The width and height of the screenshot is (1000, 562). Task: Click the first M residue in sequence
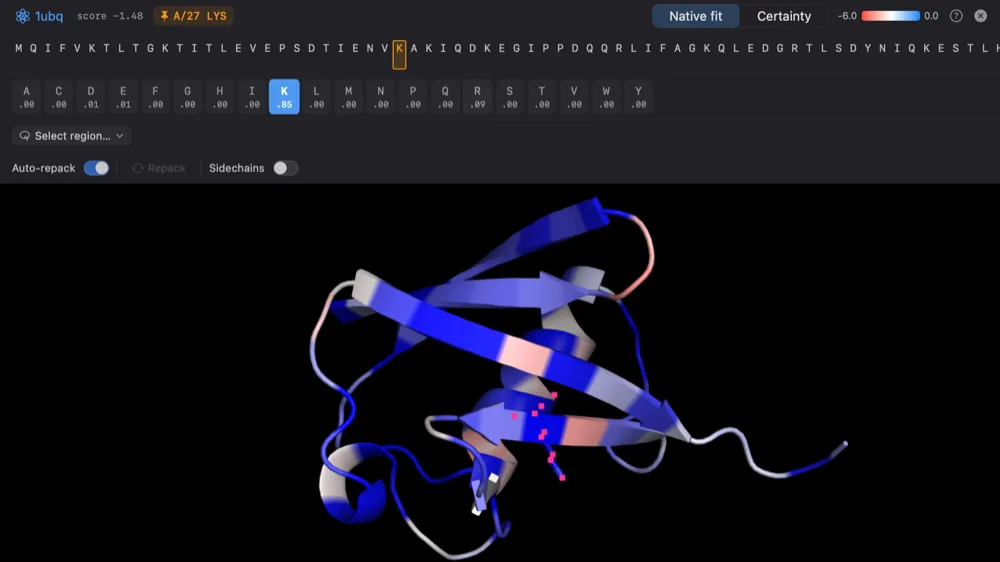click(x=18, y=48)
